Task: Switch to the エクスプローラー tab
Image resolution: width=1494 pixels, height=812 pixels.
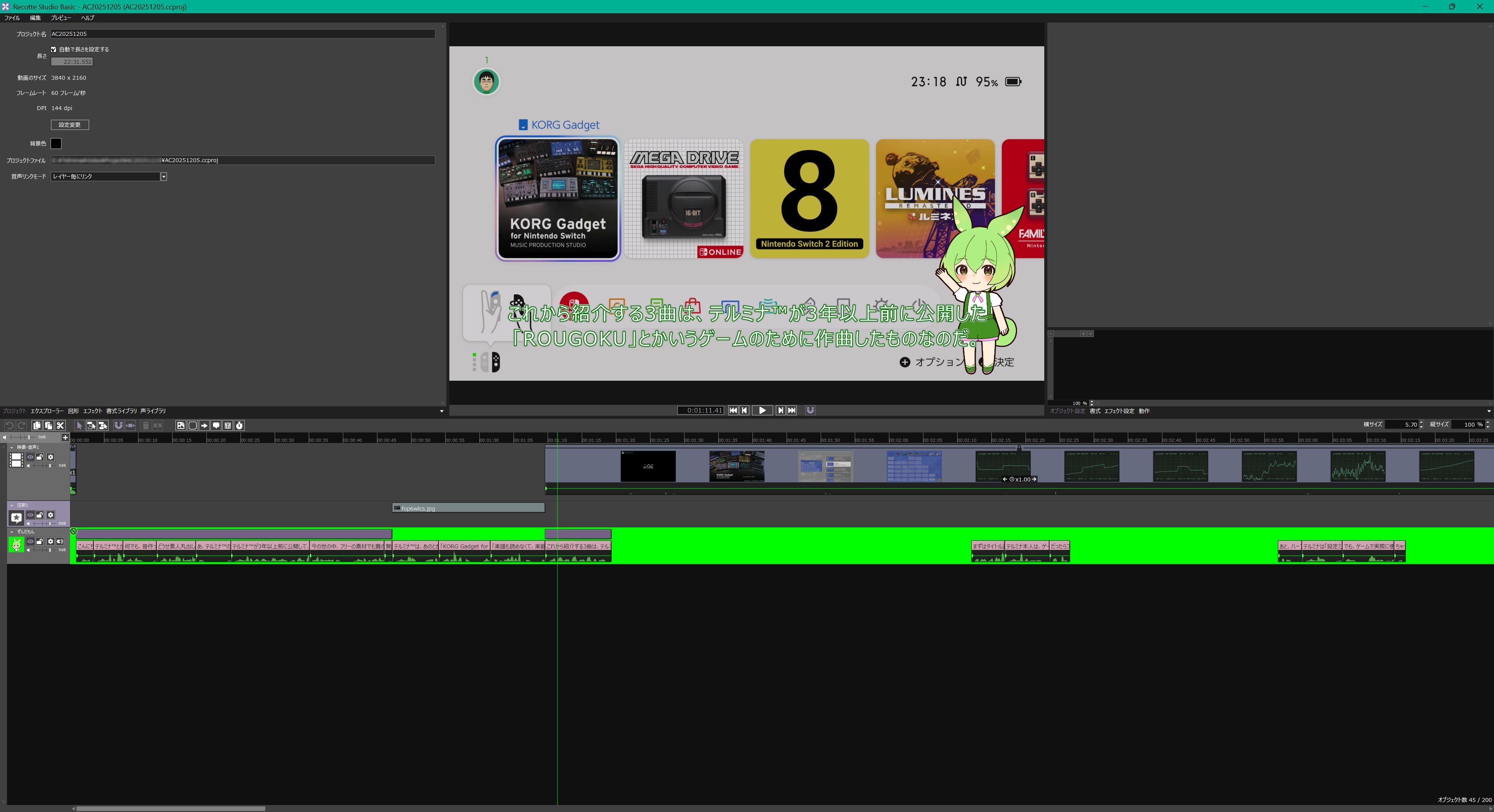Action: [47, 411]
